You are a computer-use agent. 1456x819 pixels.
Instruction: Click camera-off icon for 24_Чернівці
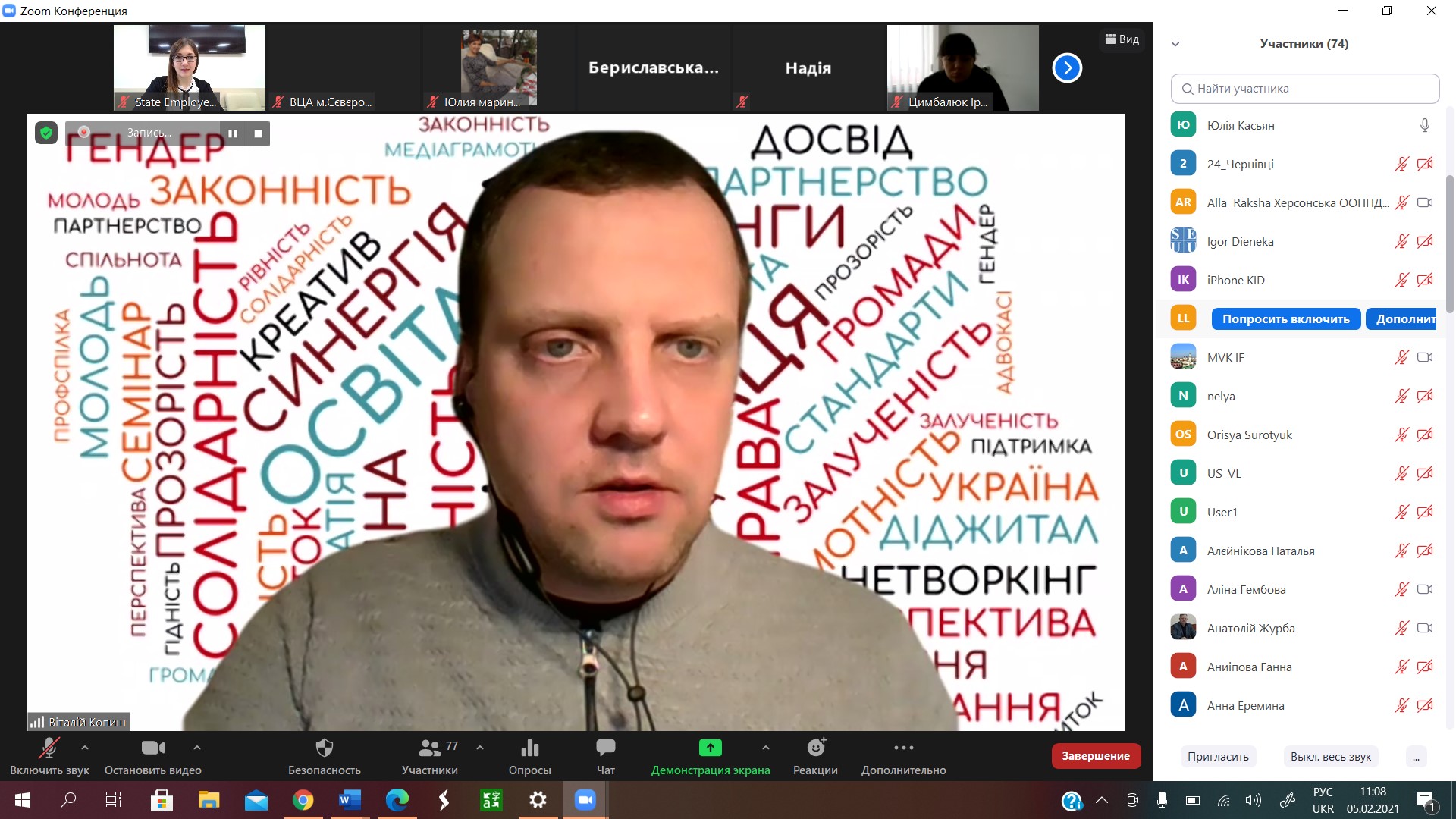[1425, 165]
